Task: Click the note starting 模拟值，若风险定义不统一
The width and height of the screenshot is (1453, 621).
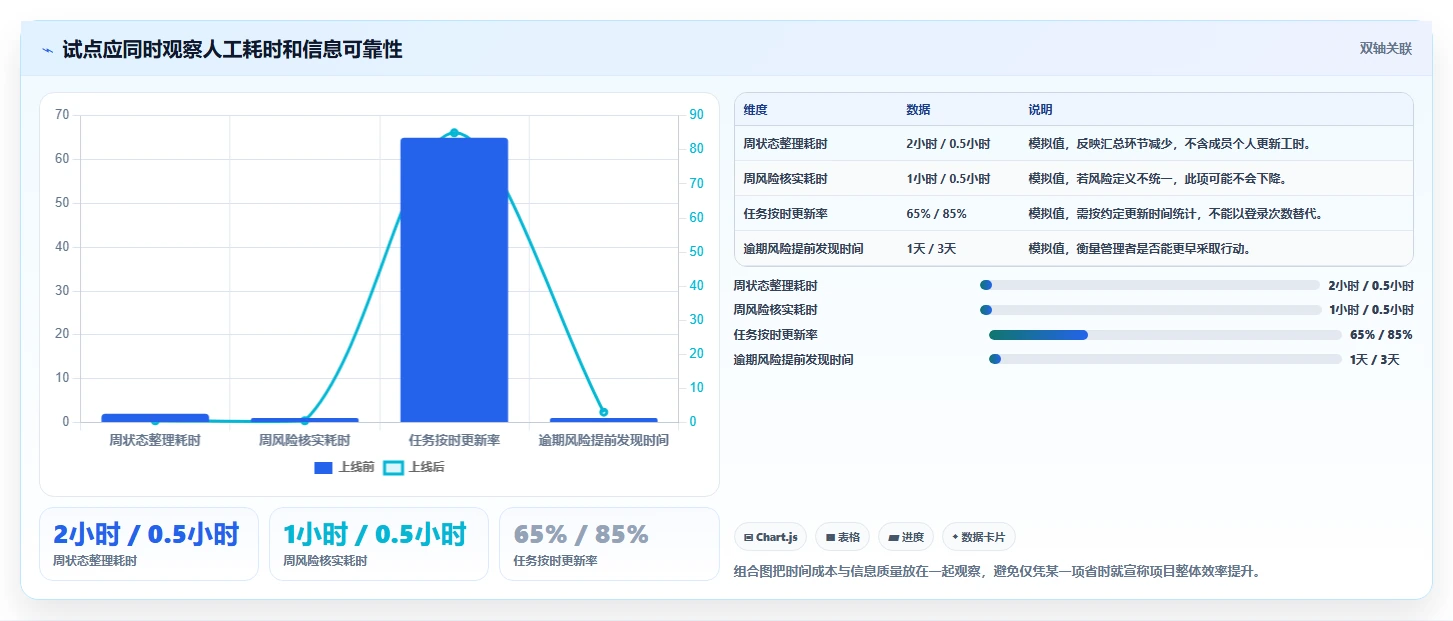Action: (x=1157, y=179)
